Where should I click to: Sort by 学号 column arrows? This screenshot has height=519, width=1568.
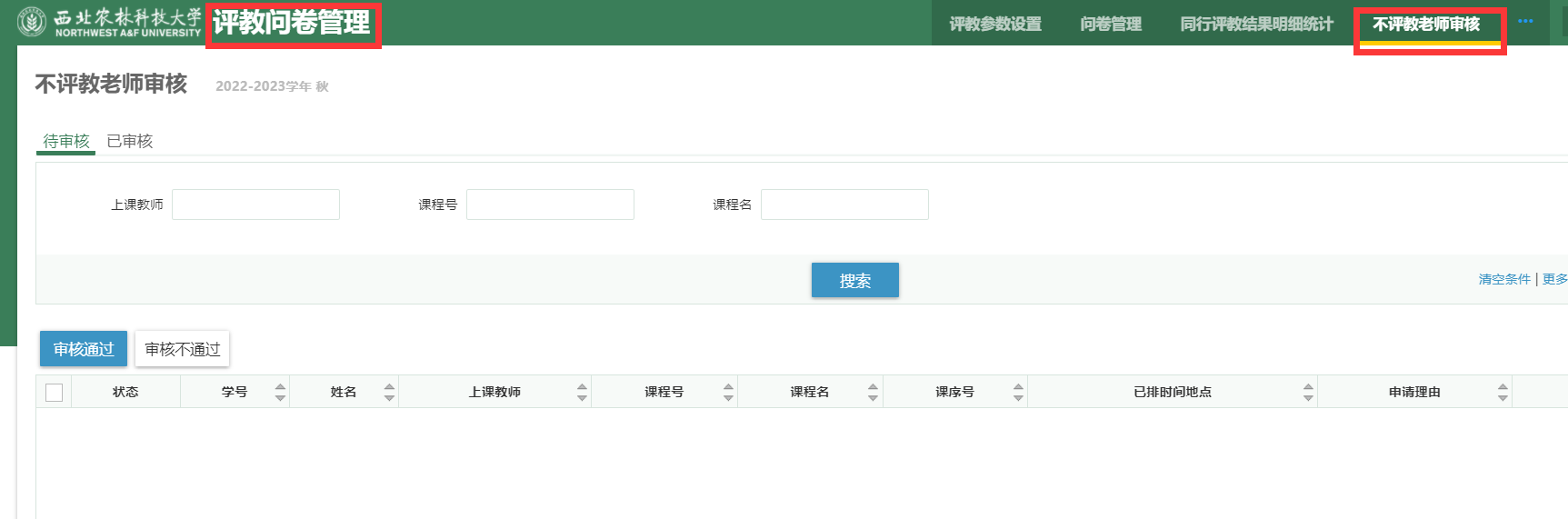tap(280, 392)
